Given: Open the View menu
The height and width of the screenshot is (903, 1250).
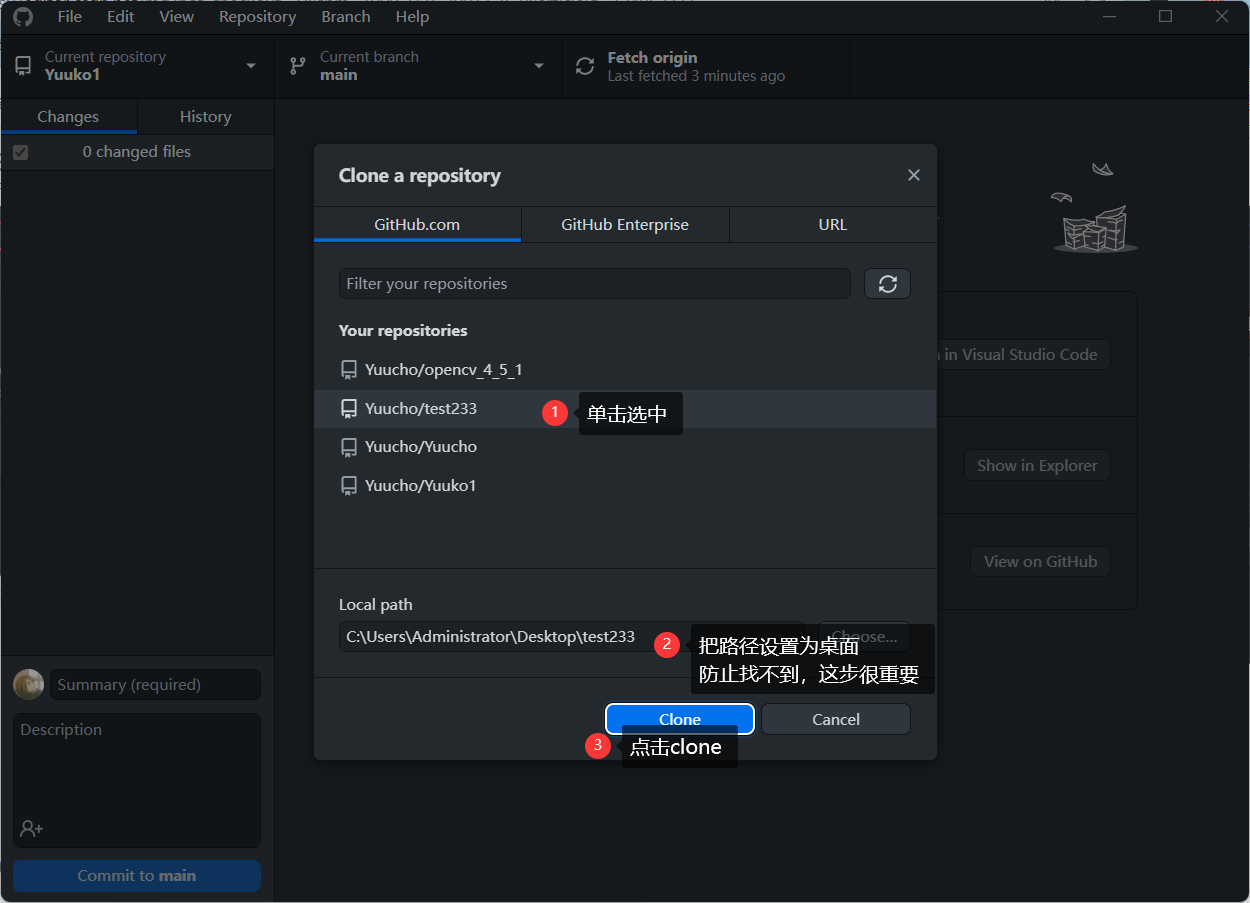Looking at the screenshot, I should (177, 16).
